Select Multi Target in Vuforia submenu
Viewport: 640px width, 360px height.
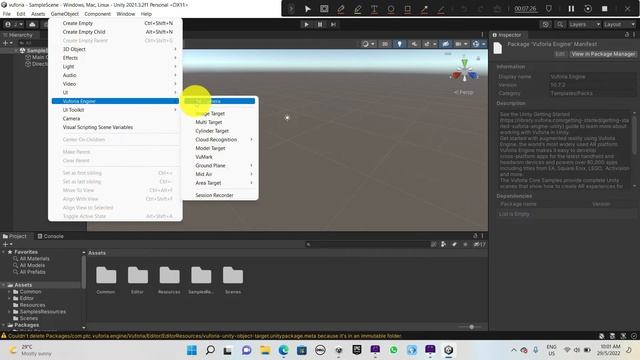click(220, 122)
